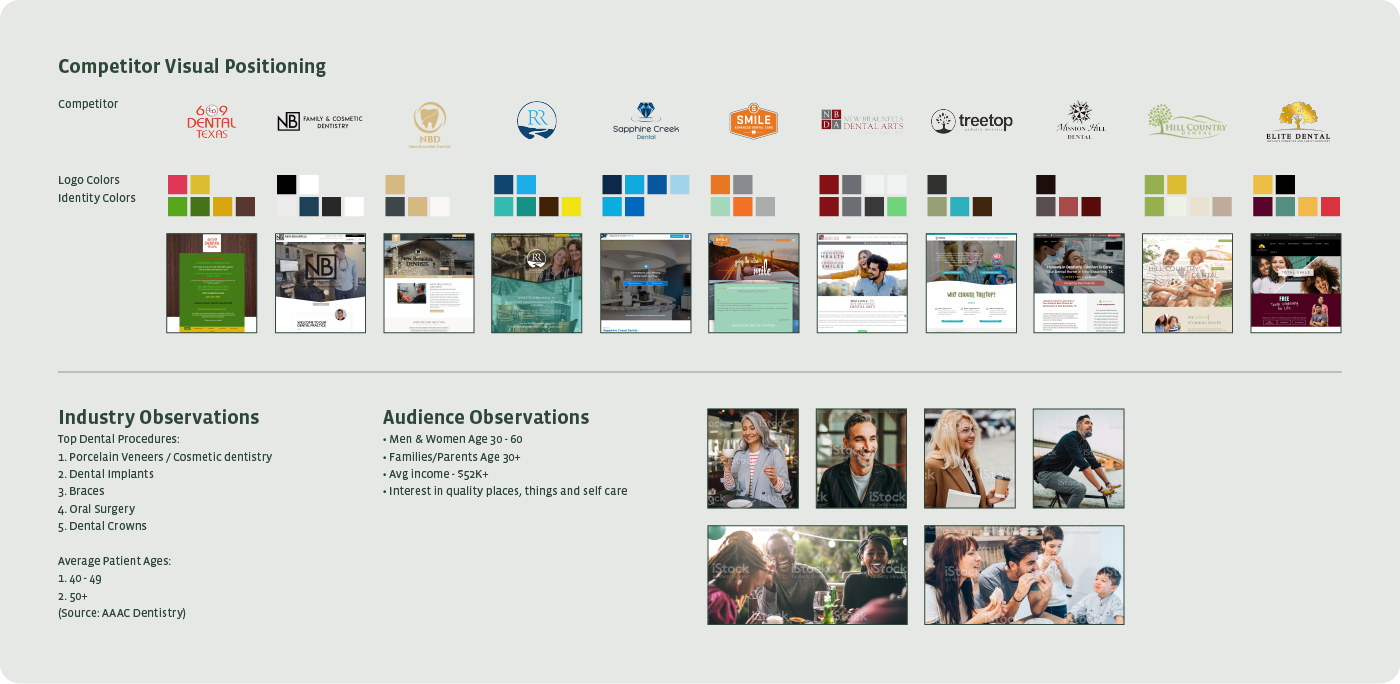The height and width of the screenshot is (684, 1400).
Task: Select the Families/Parents Age 30+ bullet
Action: coord(452,457)
